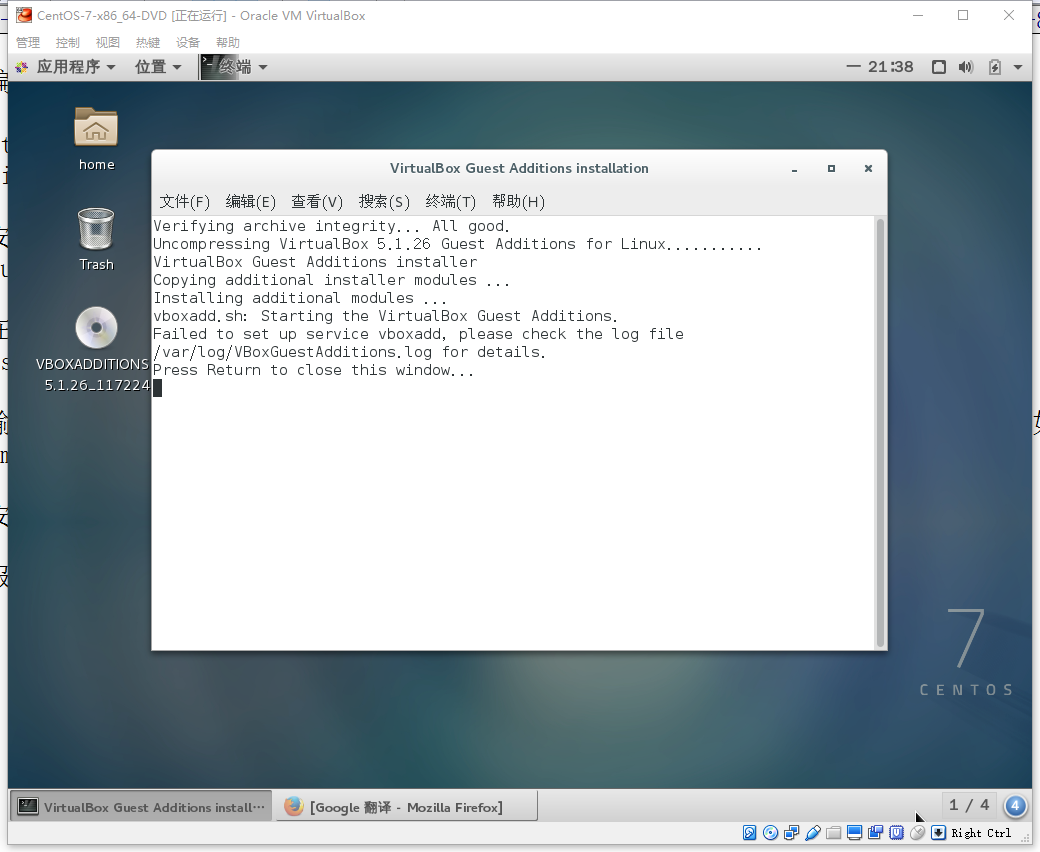1040x852 pixels.
Task: Click the hard disk activity icon in status bar
Action: click(749, 833)
